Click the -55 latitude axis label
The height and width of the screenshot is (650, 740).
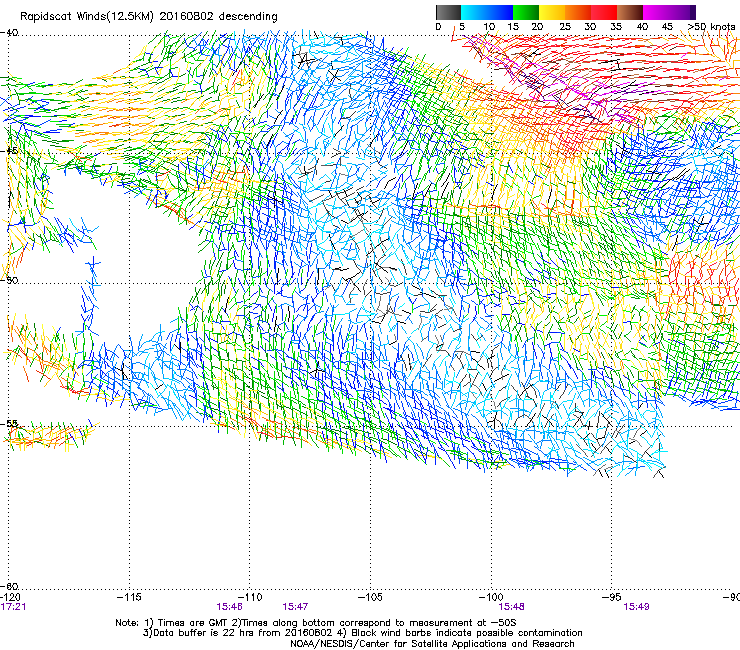click(x=9, y=423)
